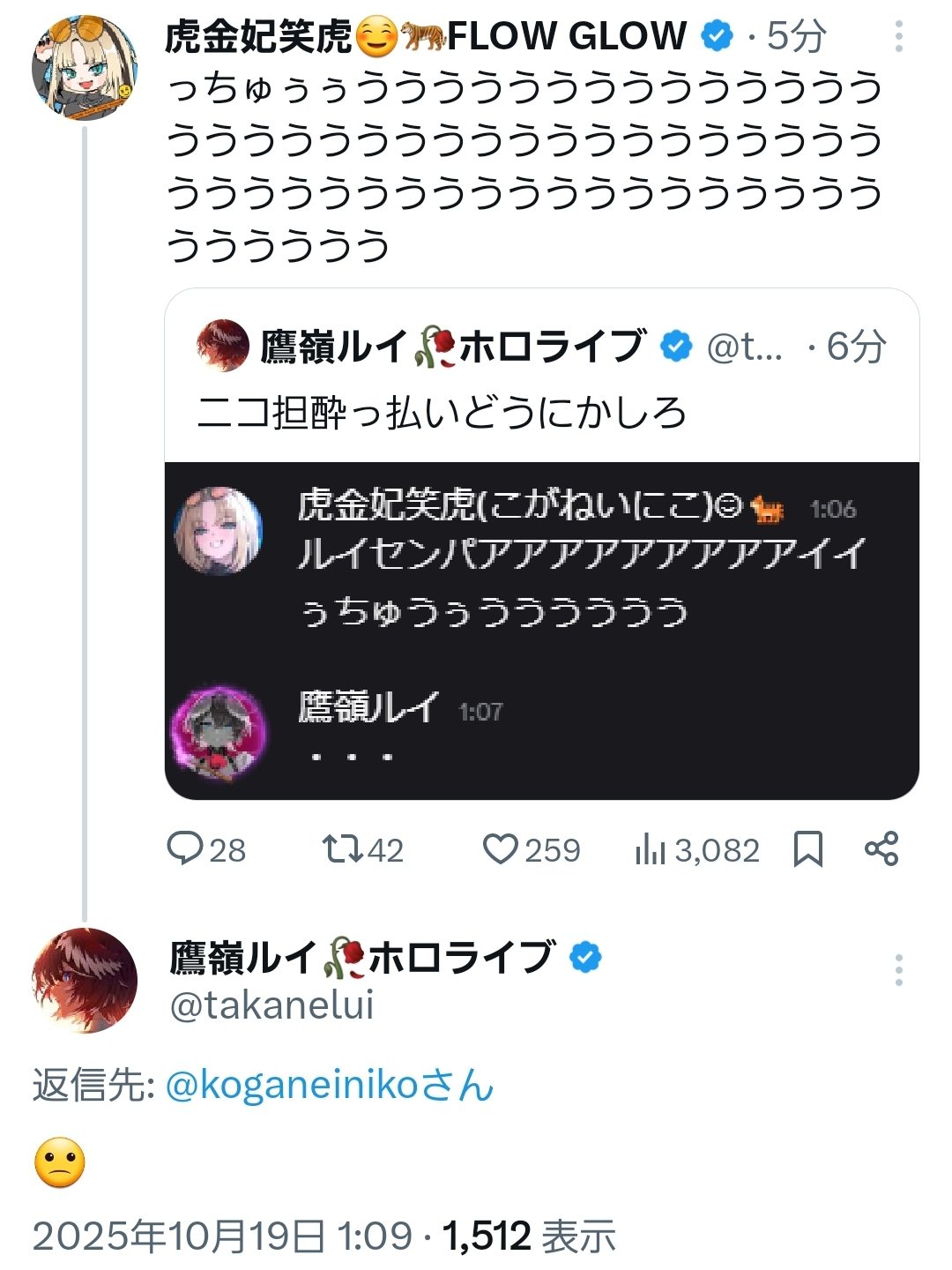View analytics bar-chart icon showing 3,082
The height and width of the screenshot is (1270, 952).
(x=651, y=849)
